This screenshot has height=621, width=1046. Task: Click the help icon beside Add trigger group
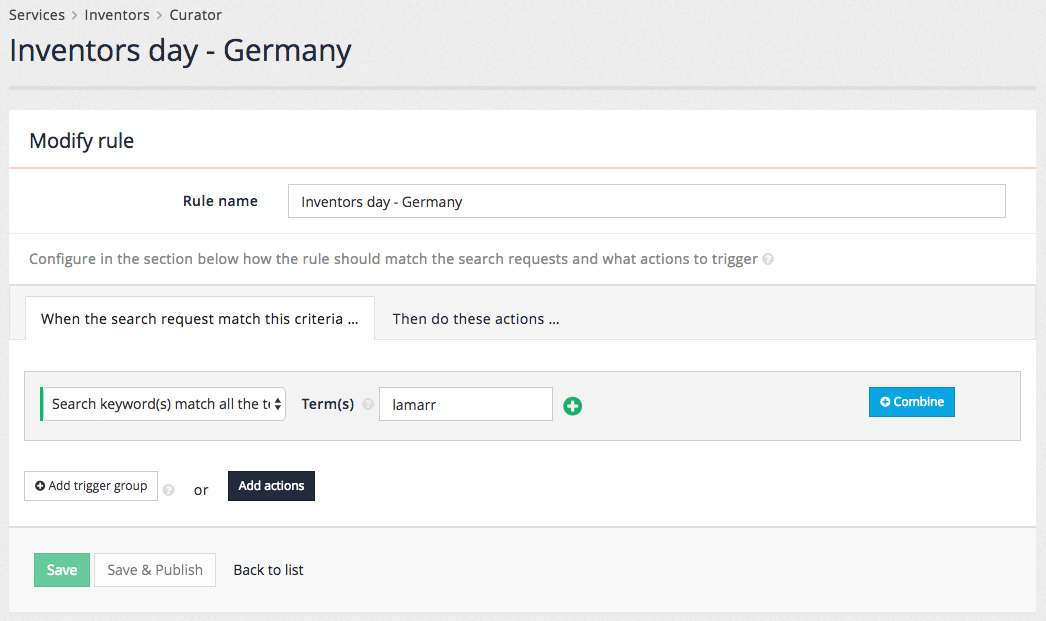coord(168,490)
